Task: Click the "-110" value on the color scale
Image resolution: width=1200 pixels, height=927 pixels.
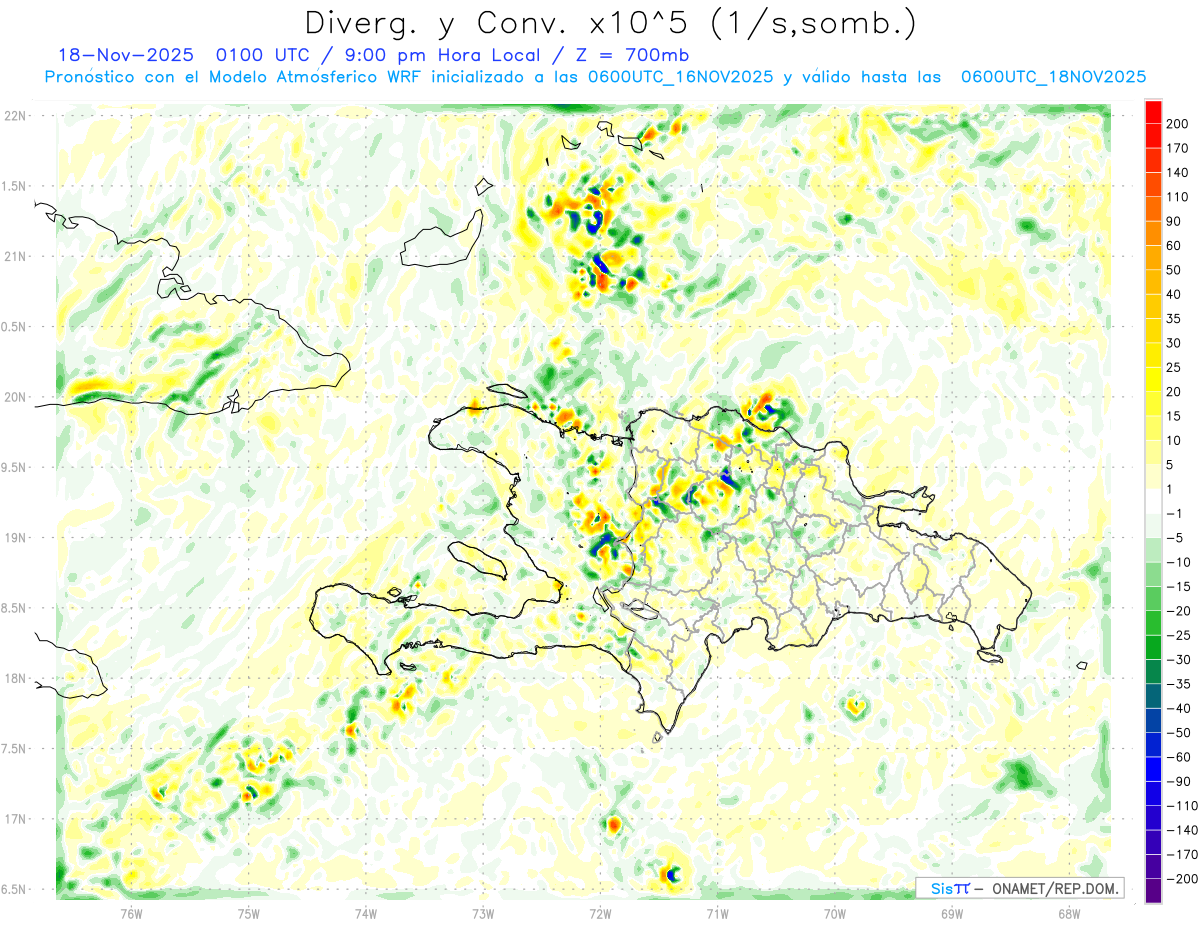Action: 1184,805
